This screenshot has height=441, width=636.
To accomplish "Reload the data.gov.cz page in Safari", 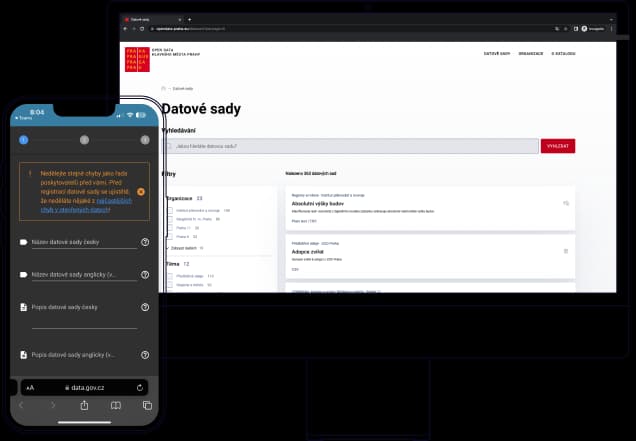I will (140, 386).
